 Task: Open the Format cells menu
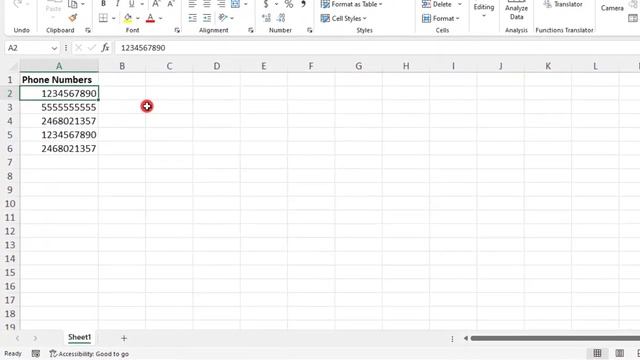click(440, 18)
